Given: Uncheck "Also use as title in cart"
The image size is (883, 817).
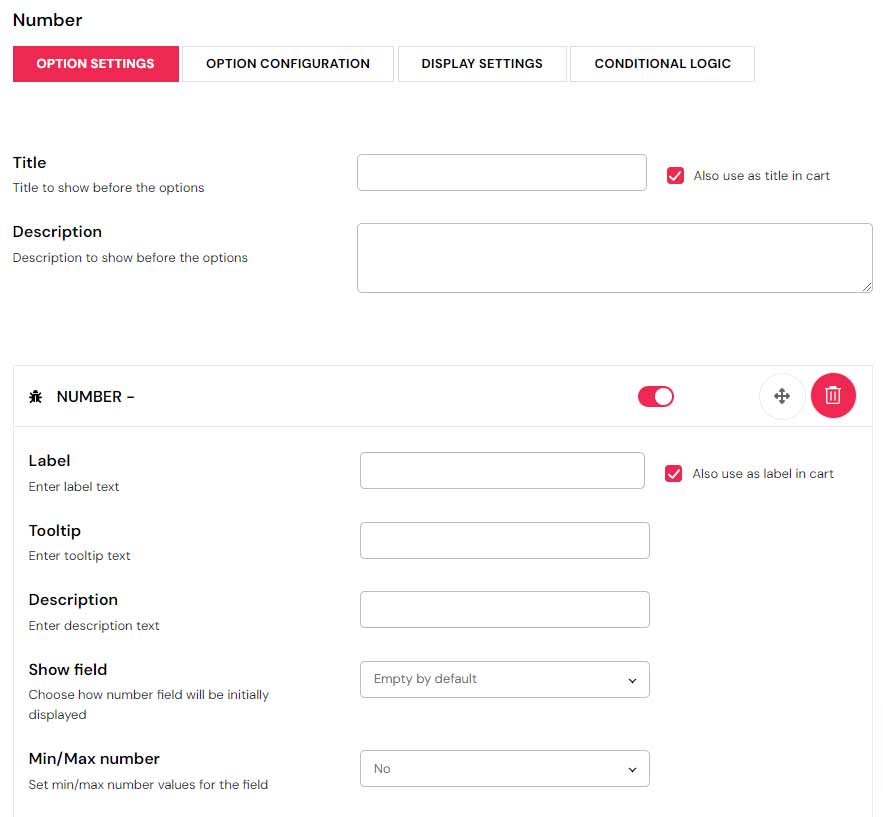Looking at the screenshot, I should (675, 176).
